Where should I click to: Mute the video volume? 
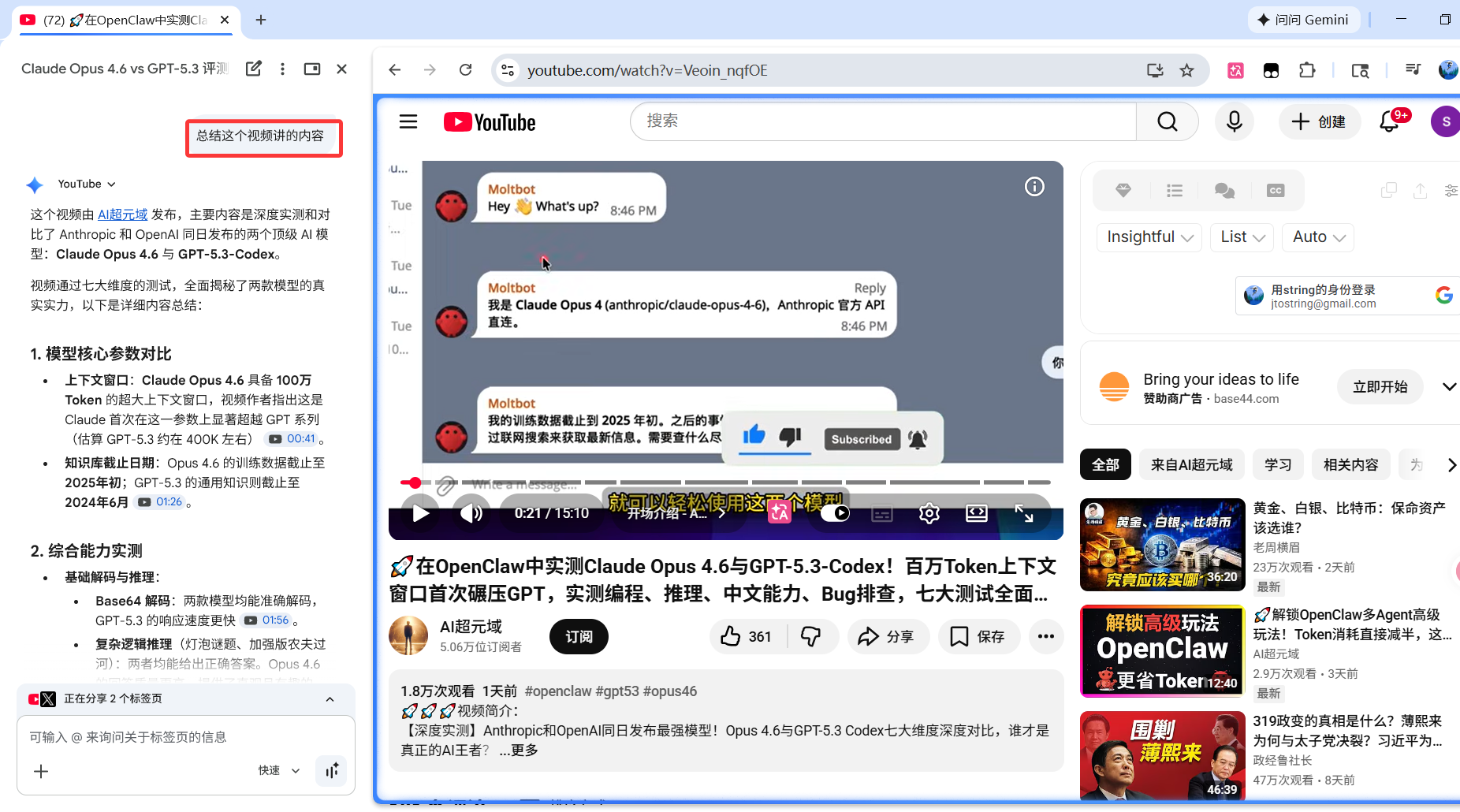coord(471,514)
